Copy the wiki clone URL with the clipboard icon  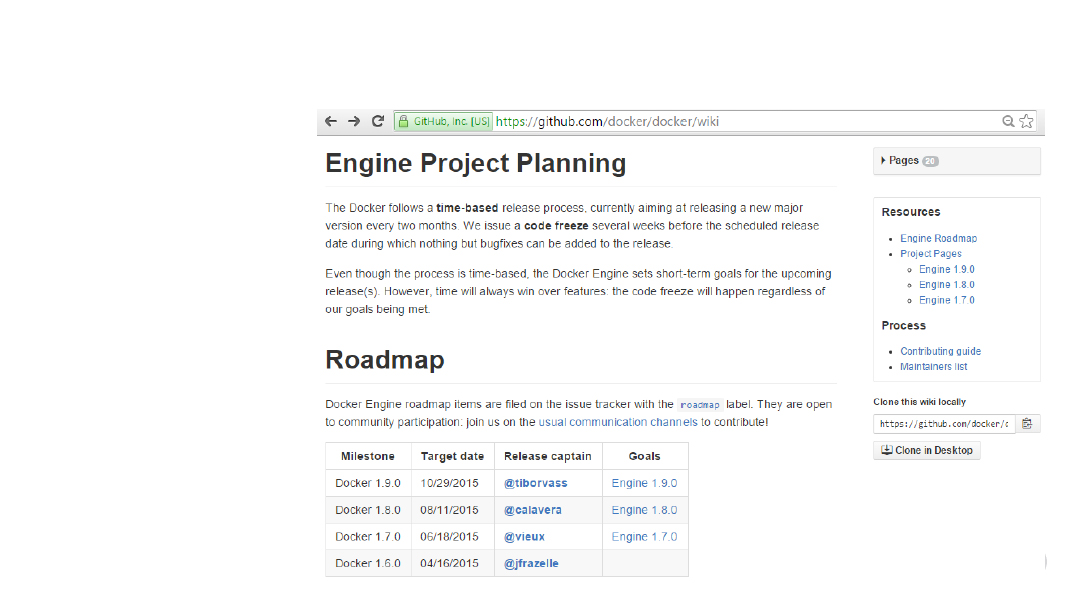point(1027,424)
